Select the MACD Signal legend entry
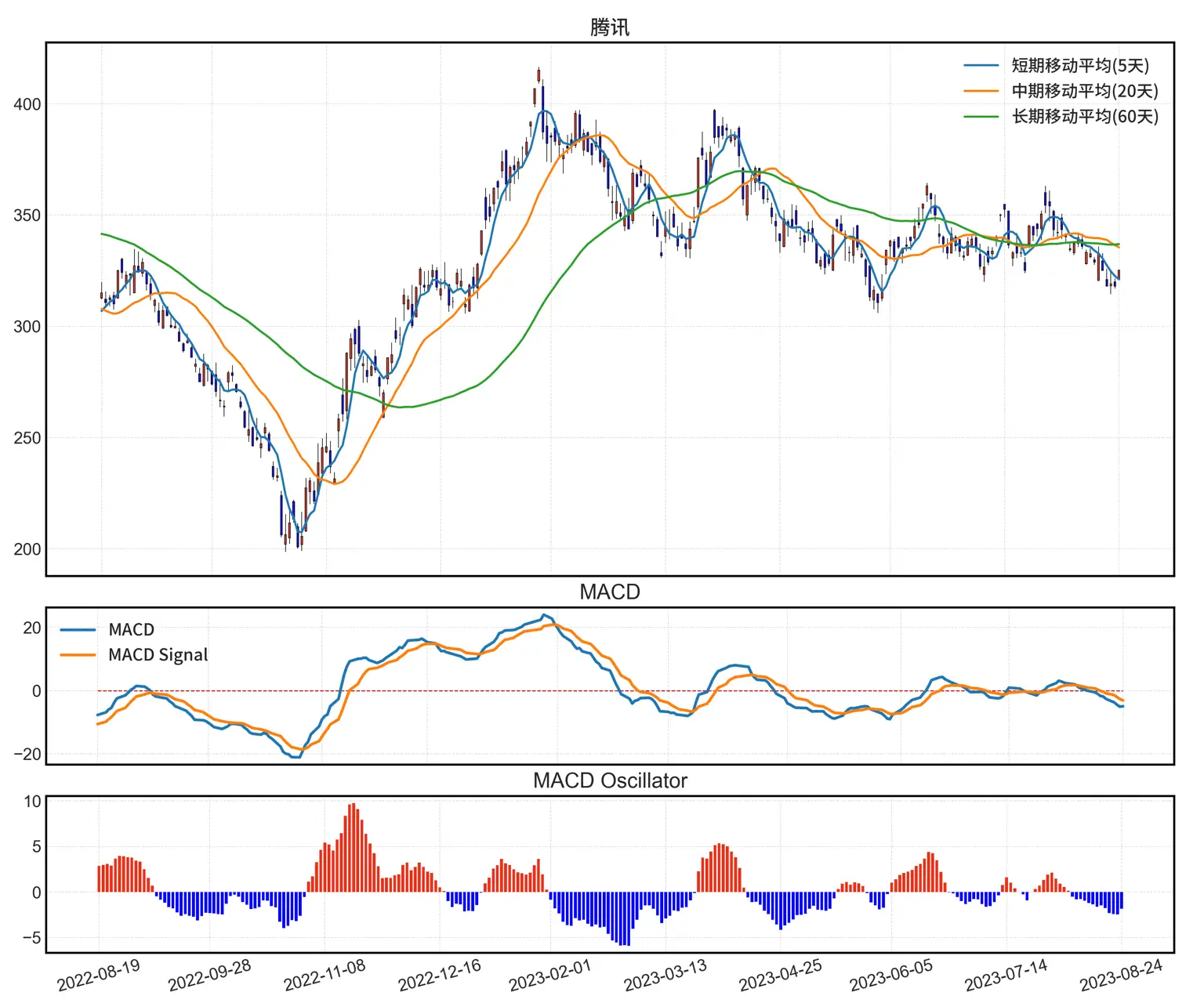The width and height of the screenshot is (1204, 1003). (158, 655)
